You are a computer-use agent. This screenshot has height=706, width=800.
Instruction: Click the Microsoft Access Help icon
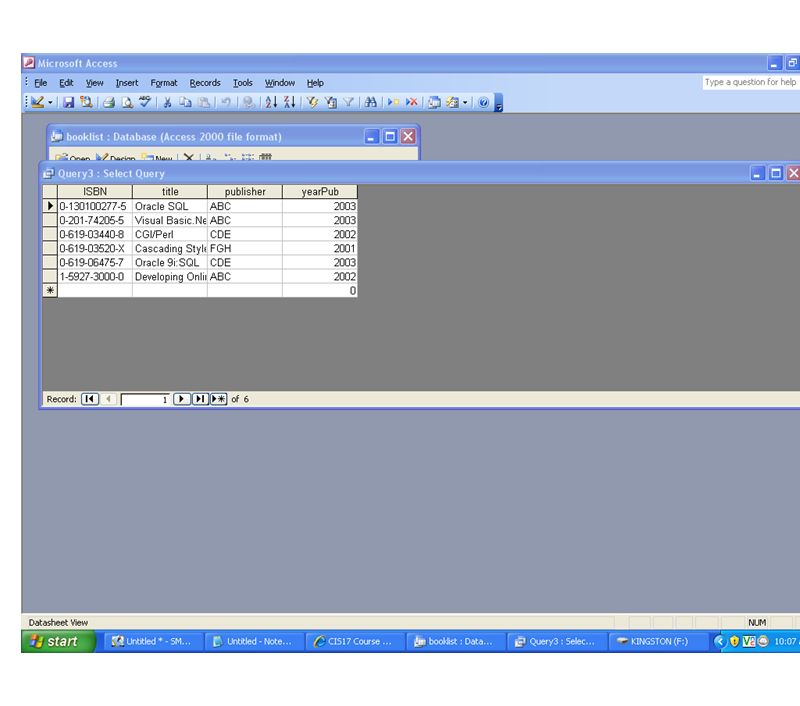coord(483,103)
